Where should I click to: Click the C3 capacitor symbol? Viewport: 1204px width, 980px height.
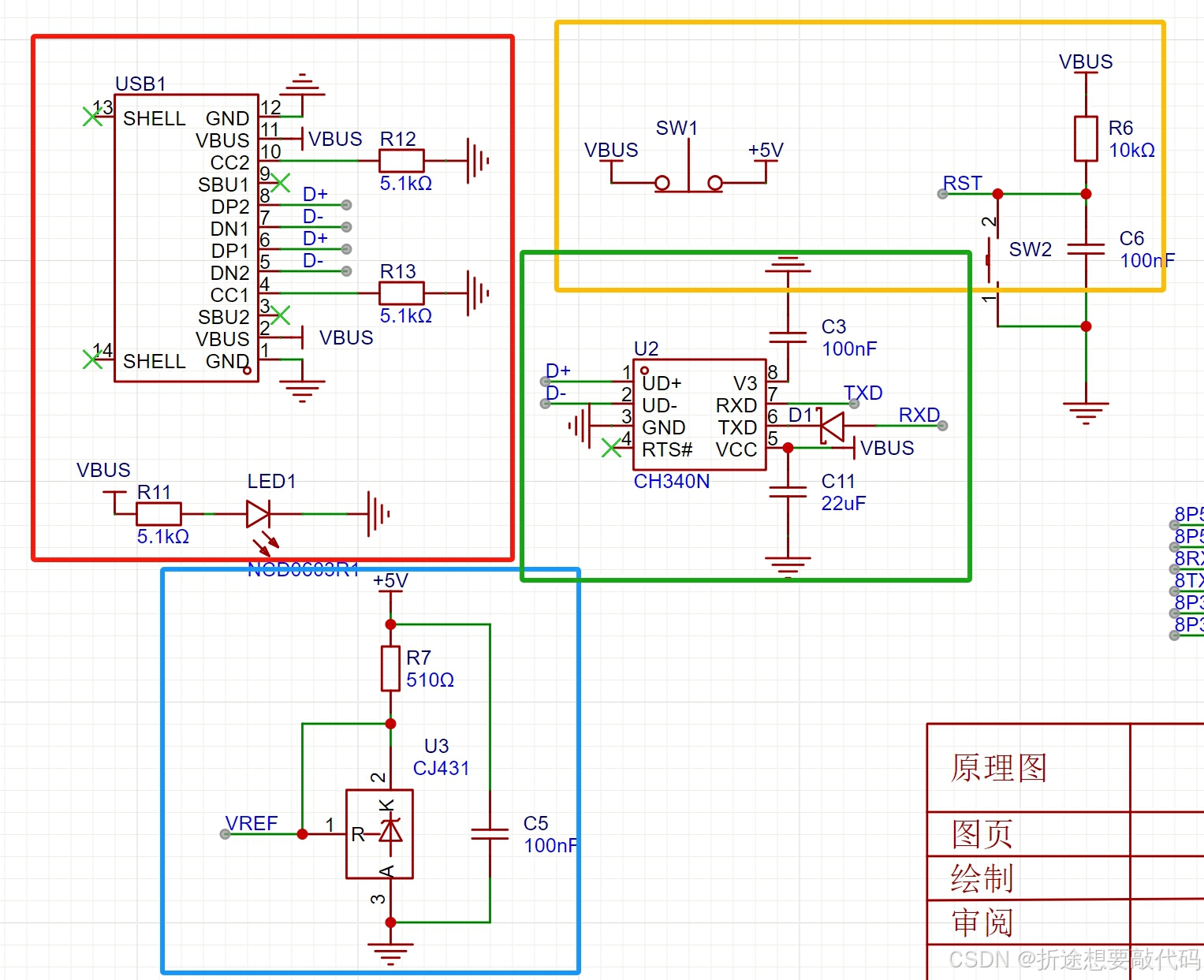click(788, 337)
